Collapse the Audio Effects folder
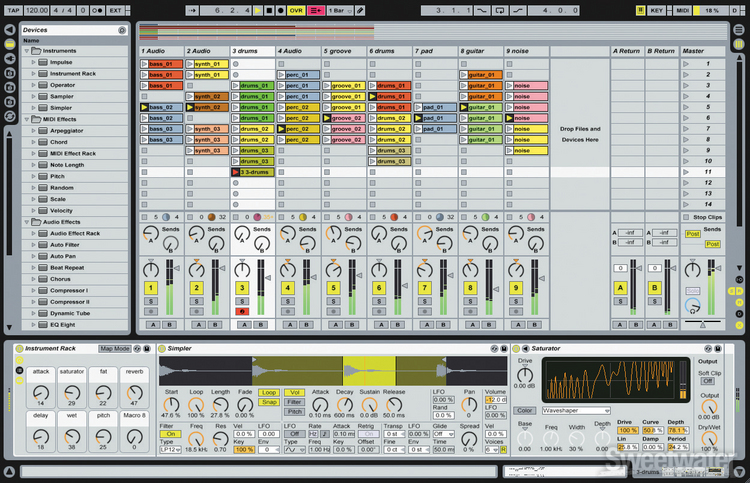The width and height of the screenshot is (750, 483). coord(27,222)
